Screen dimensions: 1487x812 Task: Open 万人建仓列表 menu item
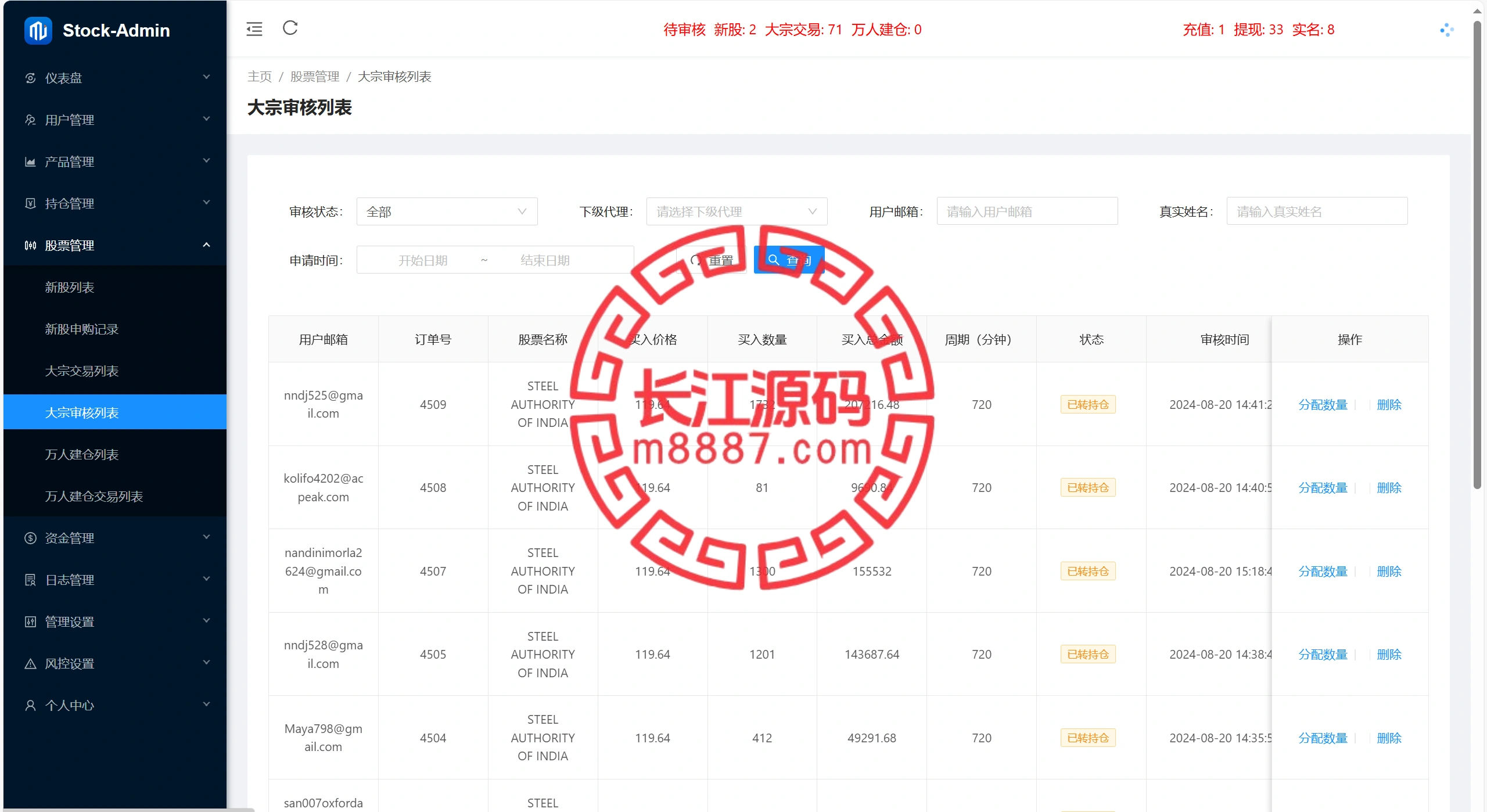pyautogui.click(x=82, y=454)
